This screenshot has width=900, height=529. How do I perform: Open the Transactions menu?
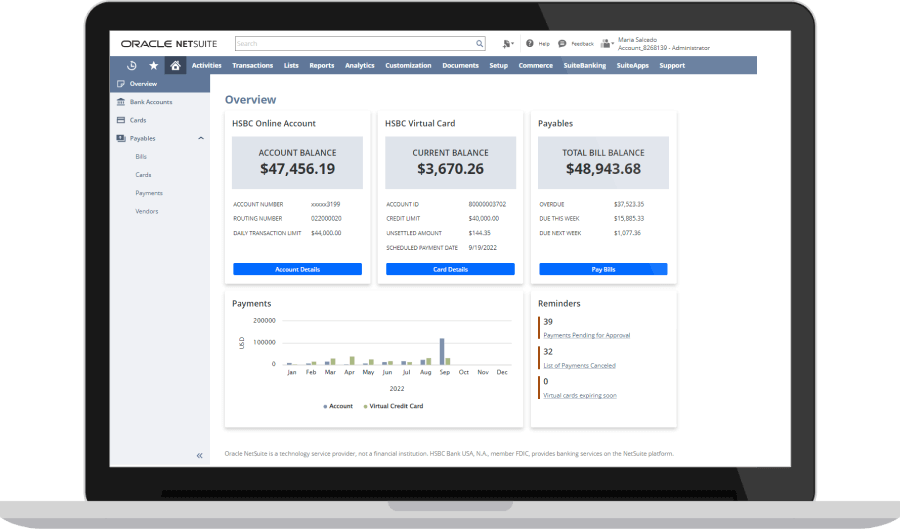tap(253, 65)
